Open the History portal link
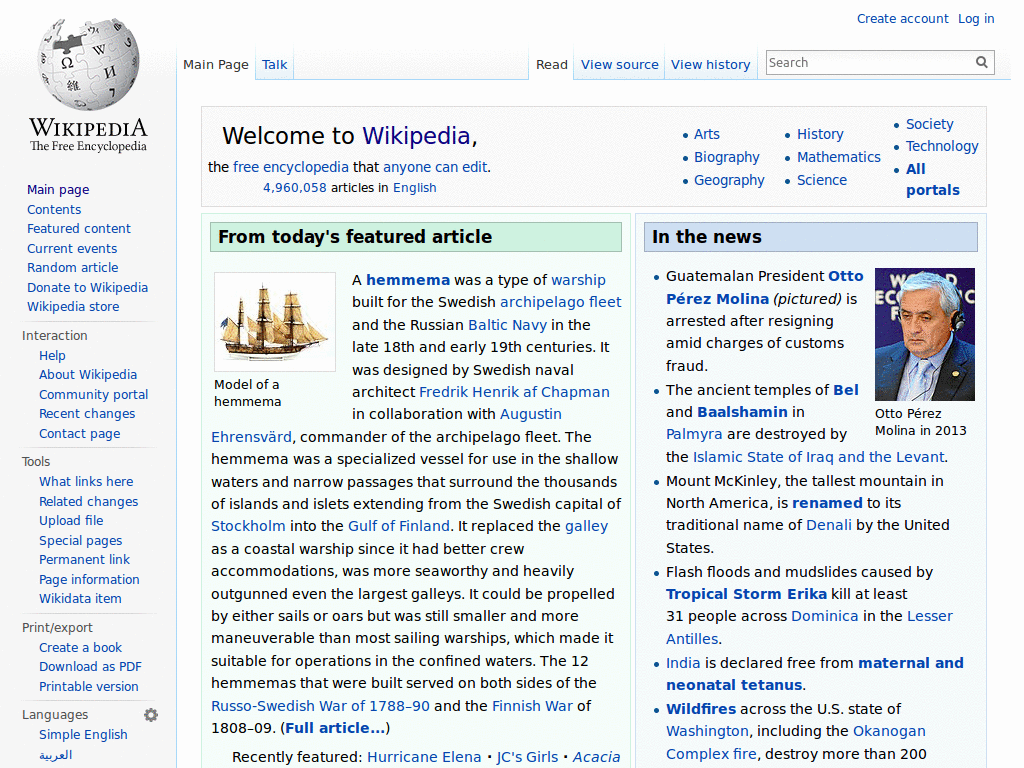Viewport: 1024px width, 768px height. [x=820, y=135]
